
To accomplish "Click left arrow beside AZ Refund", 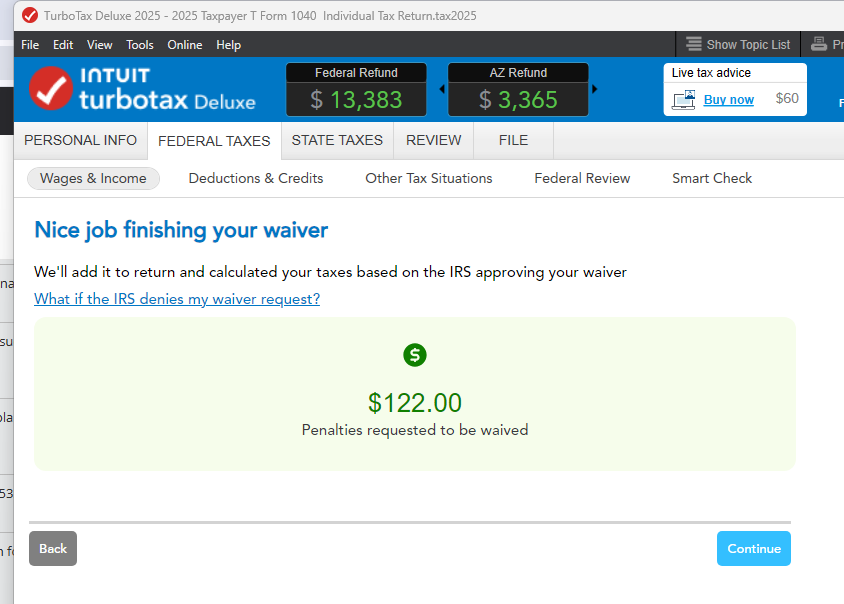I will [442, 89].
